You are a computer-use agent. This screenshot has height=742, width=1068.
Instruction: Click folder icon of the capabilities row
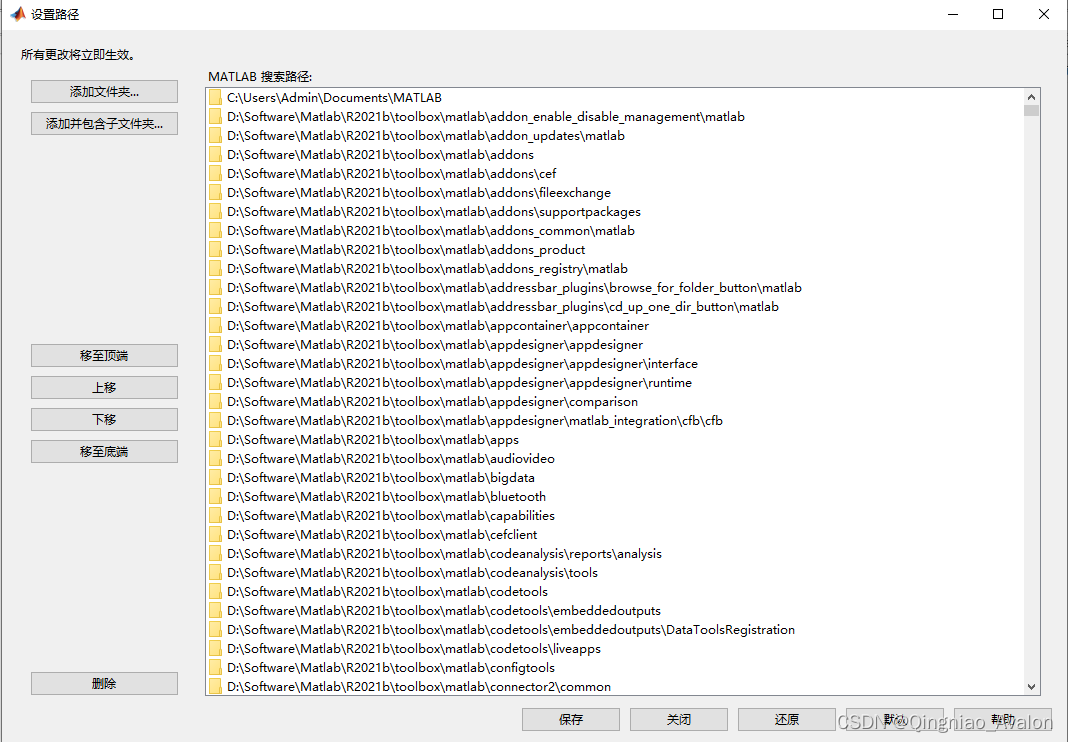click(215, 516)
